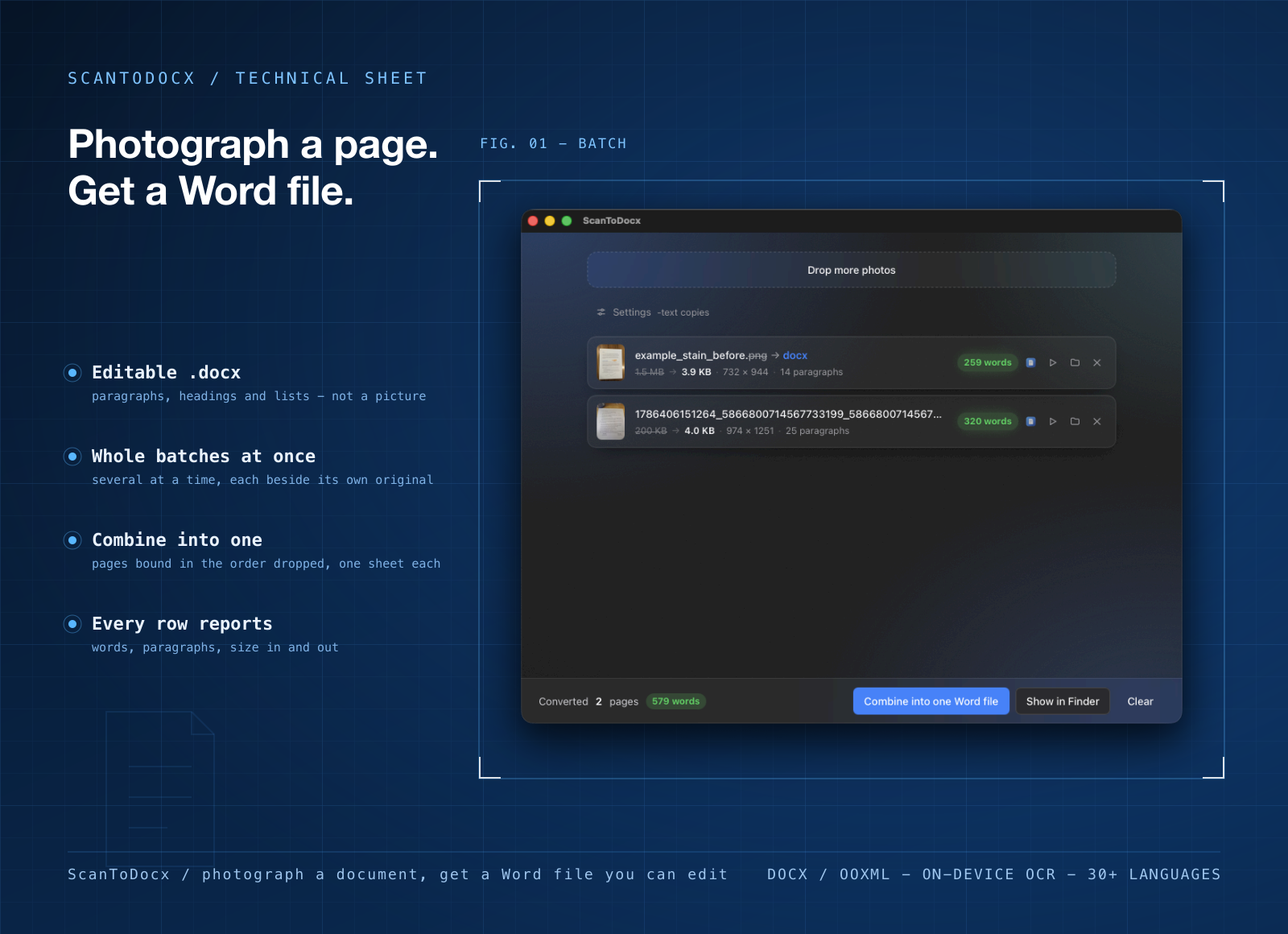
Task: Close the ScanToDocx window
Action: pos(533,221)
